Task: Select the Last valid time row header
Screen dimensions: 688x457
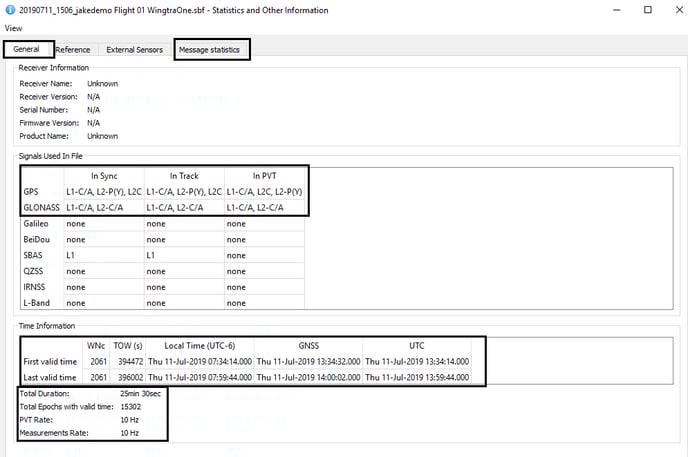Action: pyautogui.click(x=50, y=378)
